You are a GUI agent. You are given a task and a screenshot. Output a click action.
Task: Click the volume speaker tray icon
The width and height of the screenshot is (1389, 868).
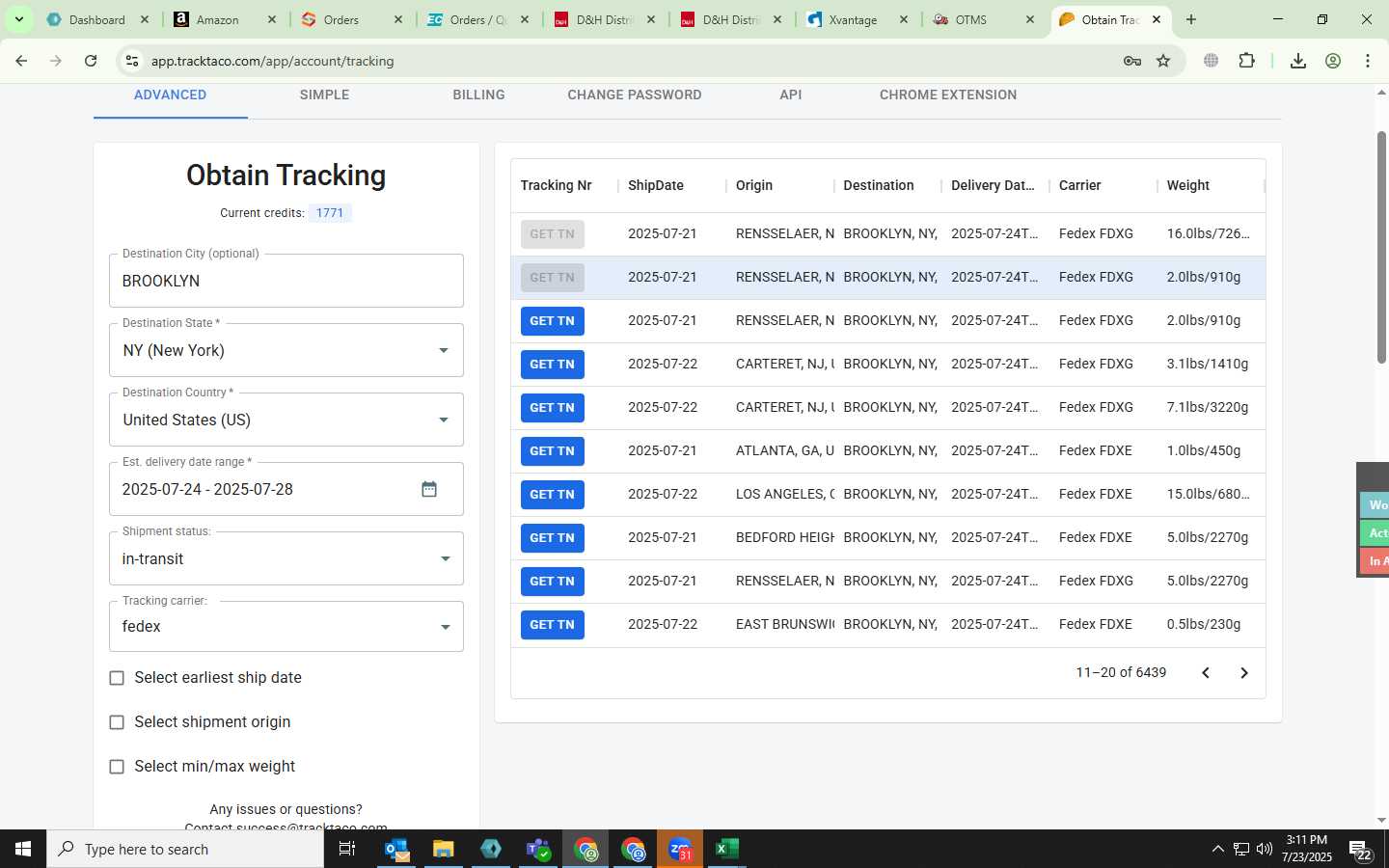(x=1264, y=849)
